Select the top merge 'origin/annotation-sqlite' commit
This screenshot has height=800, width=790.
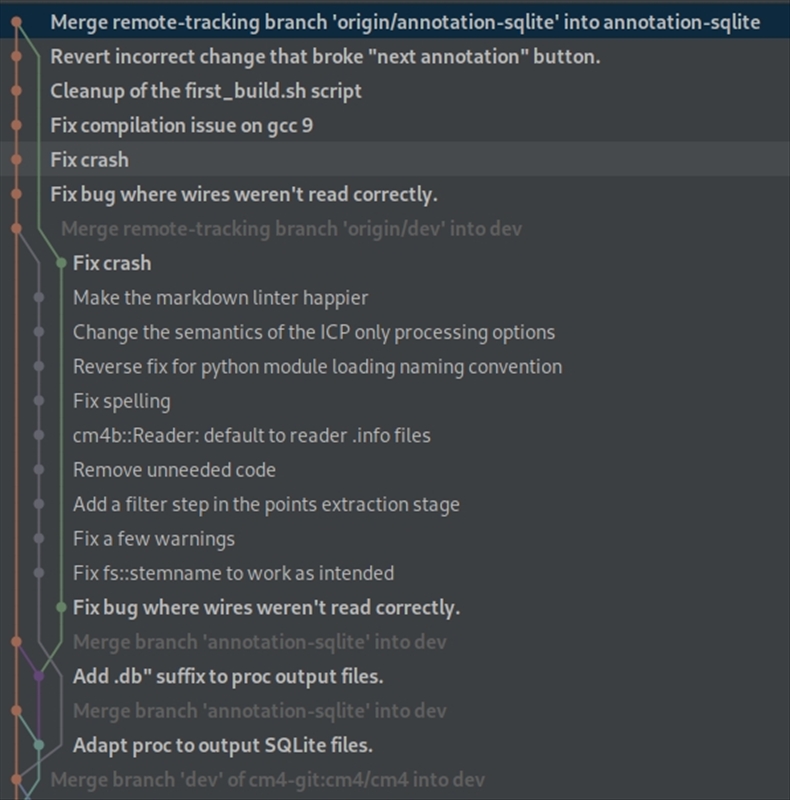(404, 22)
